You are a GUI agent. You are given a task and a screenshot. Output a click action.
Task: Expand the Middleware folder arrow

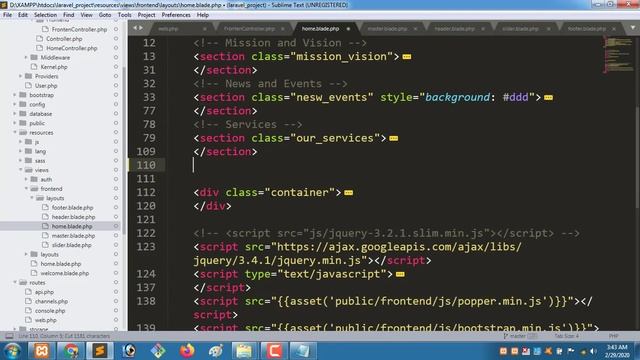pos(26,58)
